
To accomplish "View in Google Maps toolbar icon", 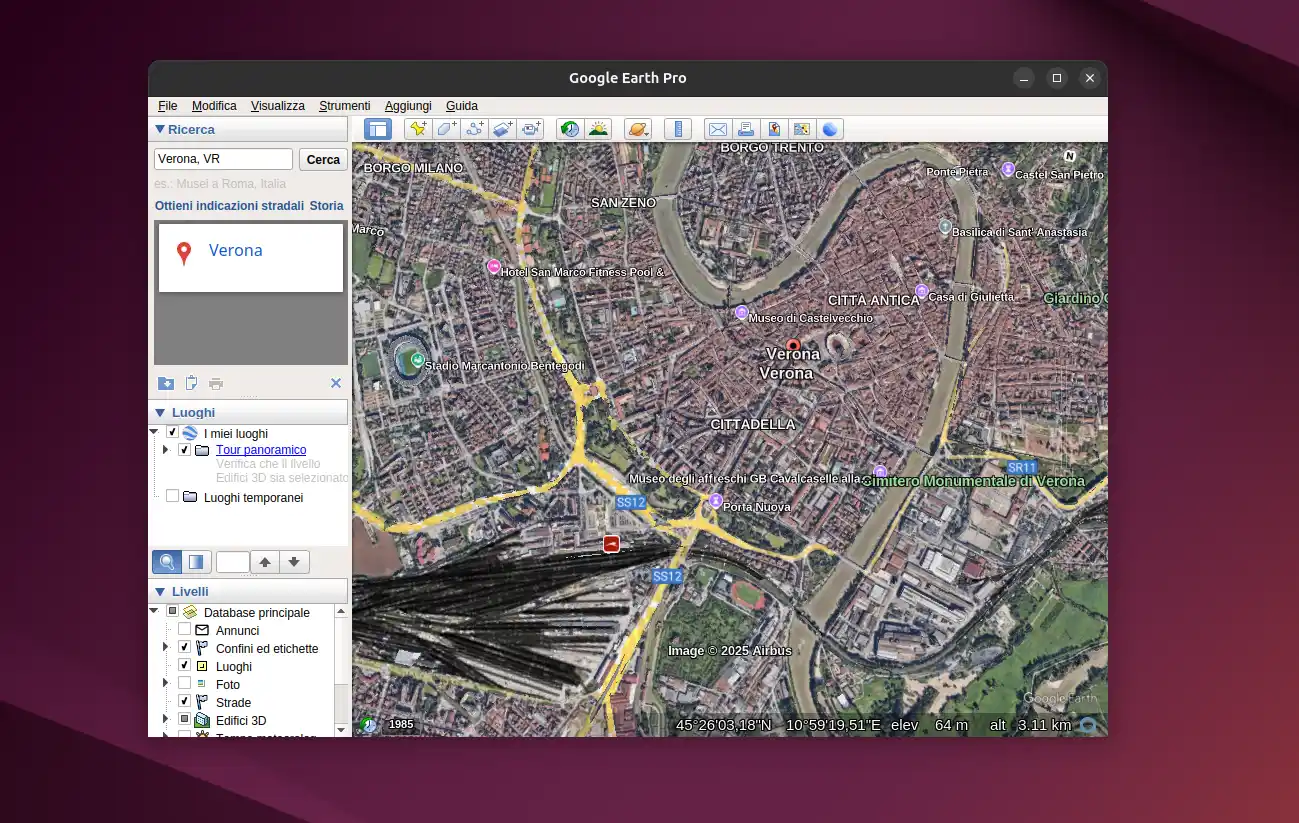I will [801, 129].
